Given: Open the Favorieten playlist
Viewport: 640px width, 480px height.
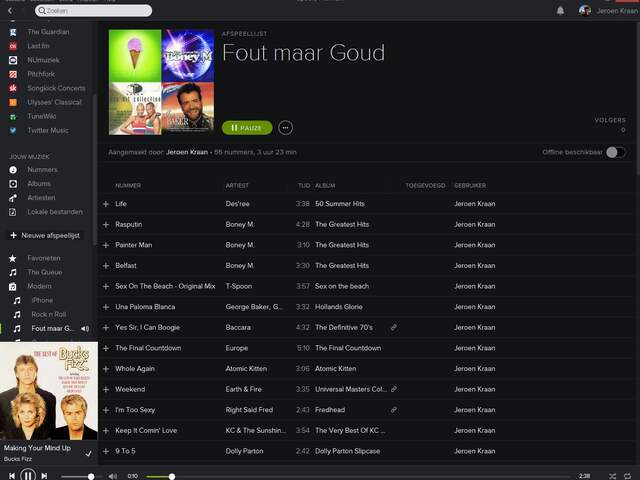Looking at the screenshot, I should 44,258.
